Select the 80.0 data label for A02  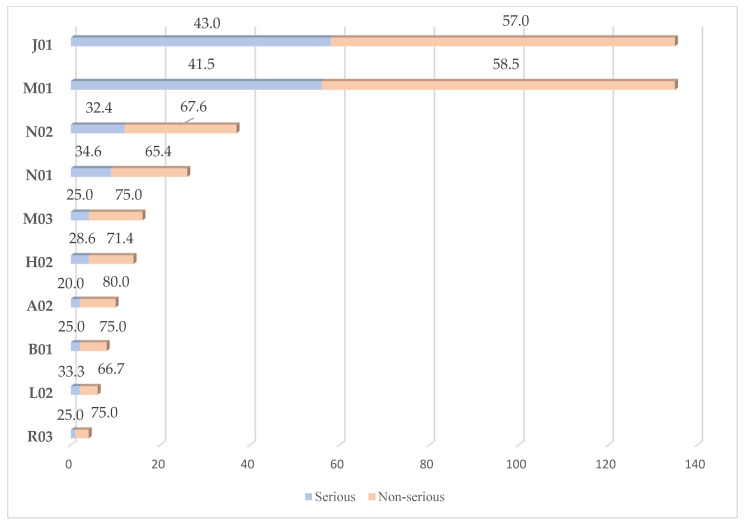[x=116, y=282]
